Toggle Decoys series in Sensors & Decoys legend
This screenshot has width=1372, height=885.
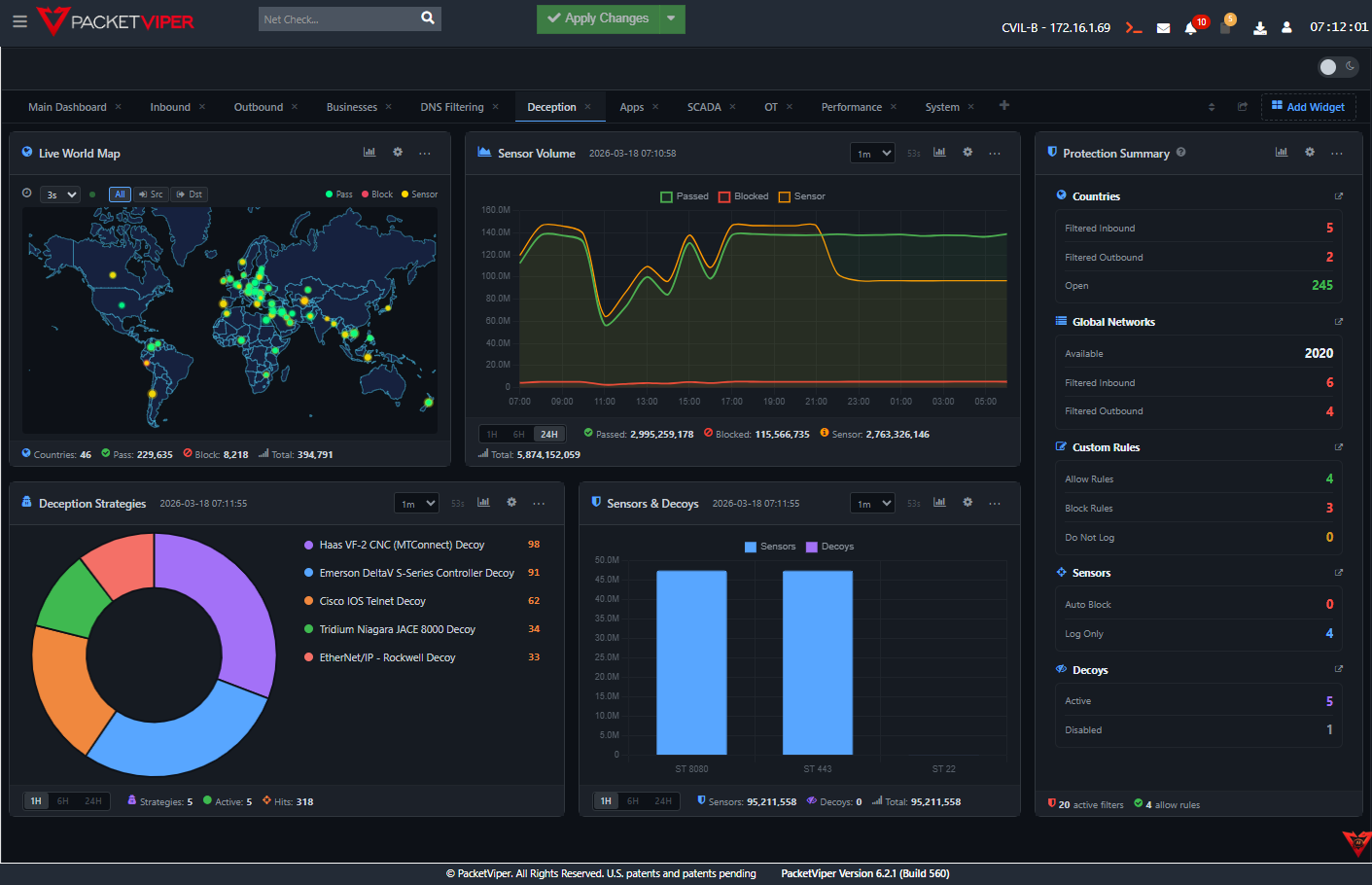[829, 547]
